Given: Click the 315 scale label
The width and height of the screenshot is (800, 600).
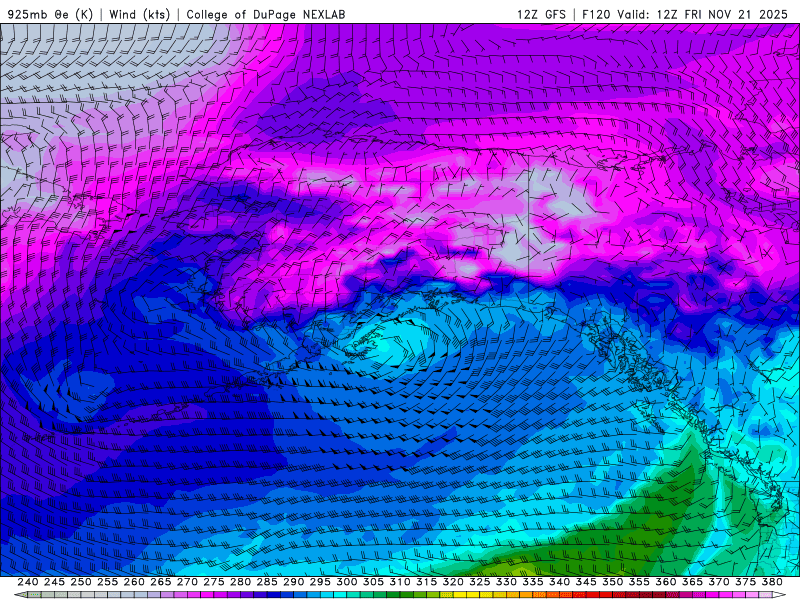Looking at the screenshot, I should (x=426, y=582).
